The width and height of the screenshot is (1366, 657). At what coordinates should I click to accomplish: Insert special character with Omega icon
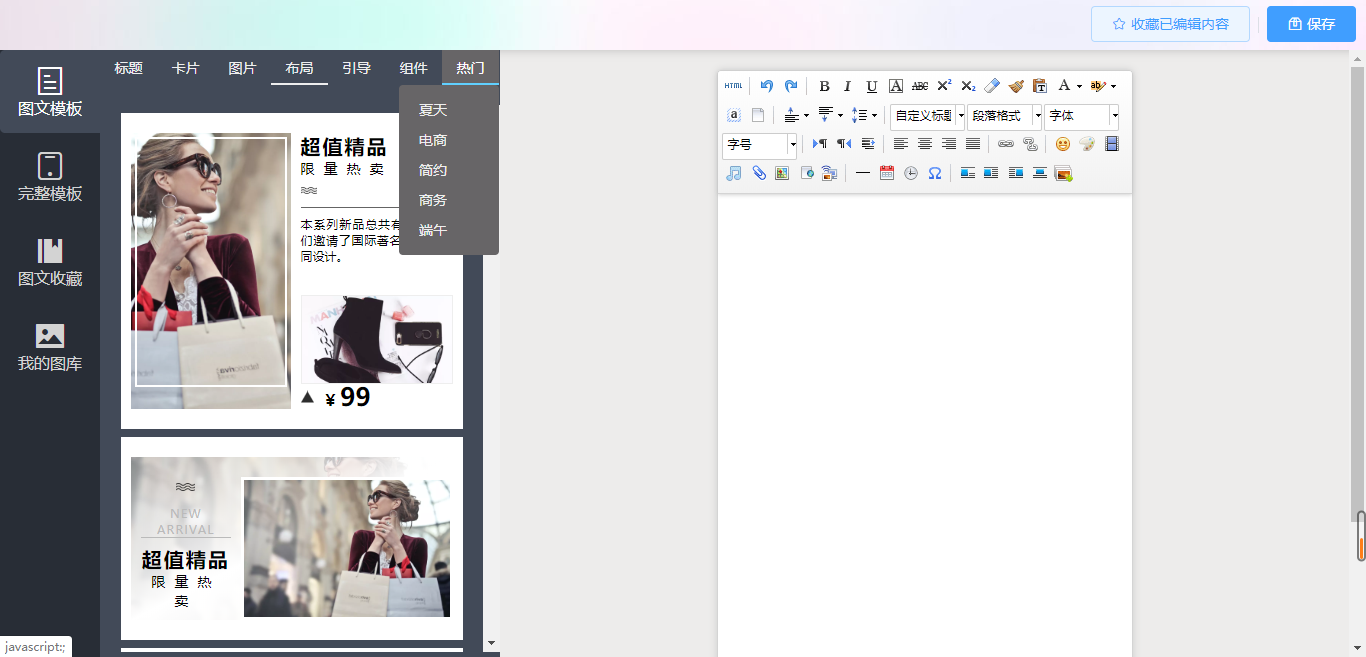click(x=935, y=173)
